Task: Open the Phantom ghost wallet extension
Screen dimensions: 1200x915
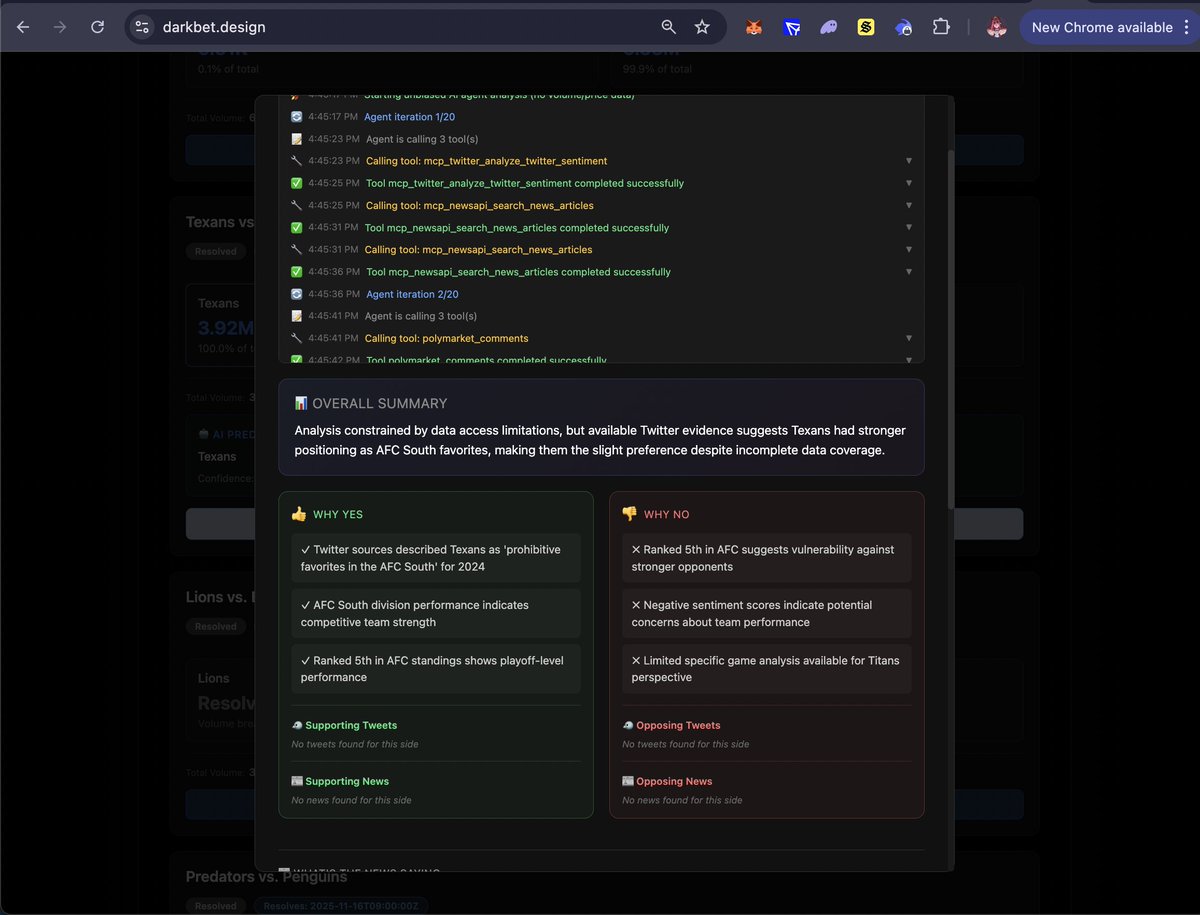Action: click(828, 27)
